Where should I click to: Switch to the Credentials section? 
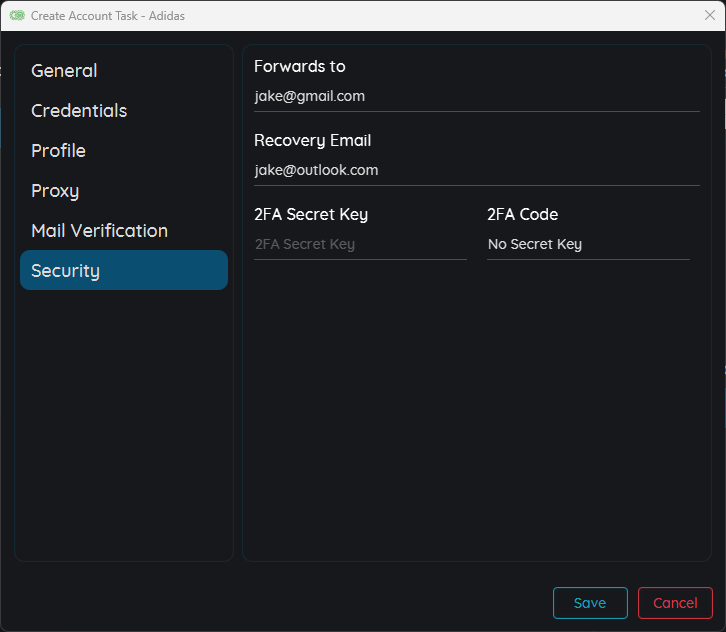point(79,111)
